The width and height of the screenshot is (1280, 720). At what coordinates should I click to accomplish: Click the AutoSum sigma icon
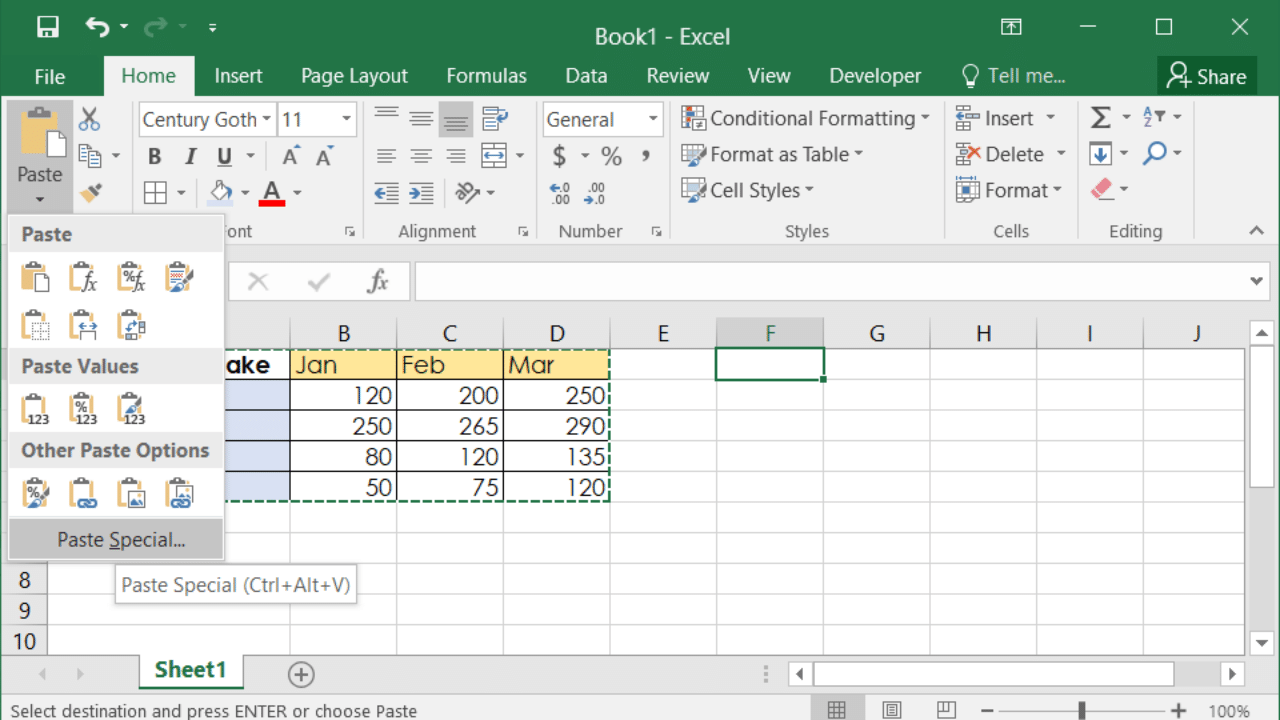pyautogui.click(x=1100, y=118)
